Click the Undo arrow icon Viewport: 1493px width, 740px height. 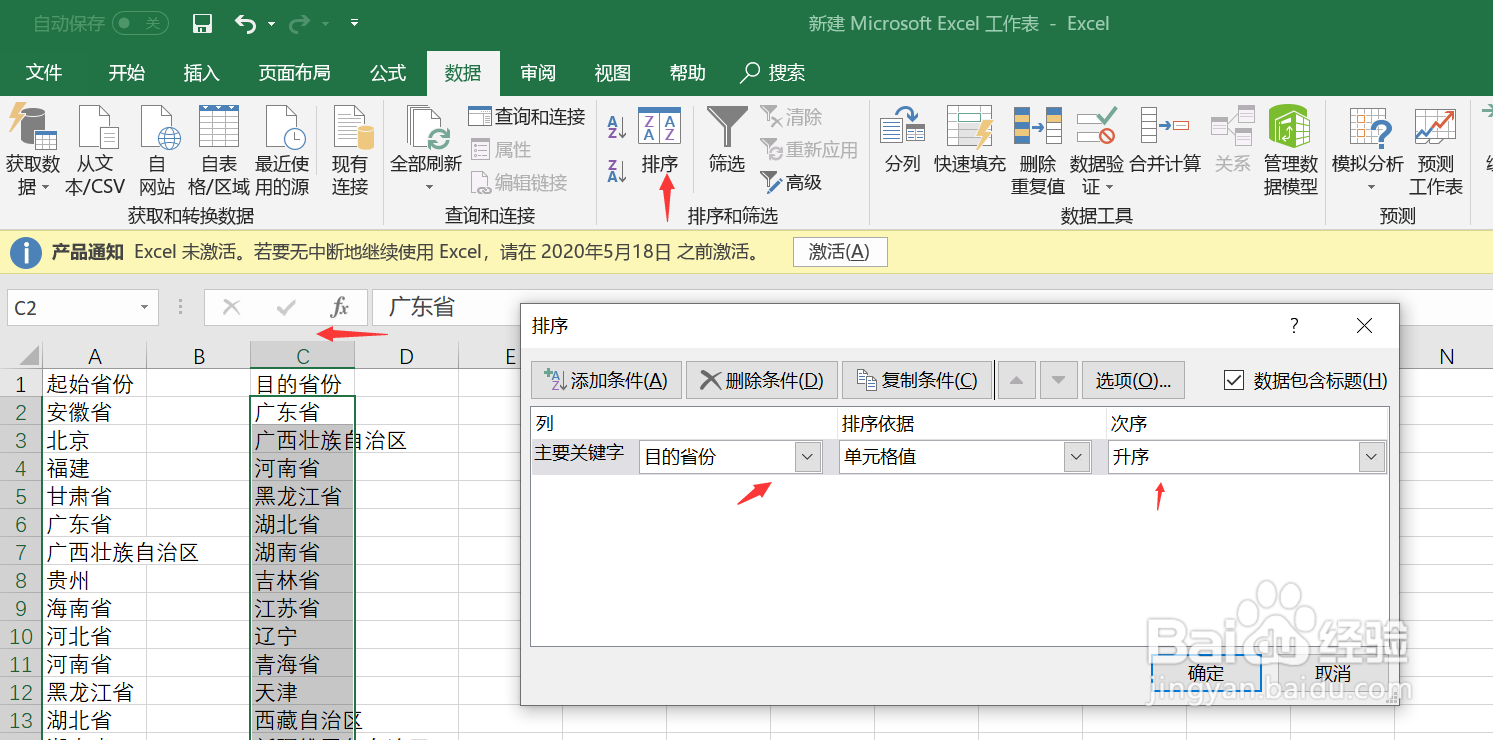click(x=246, y=23)
